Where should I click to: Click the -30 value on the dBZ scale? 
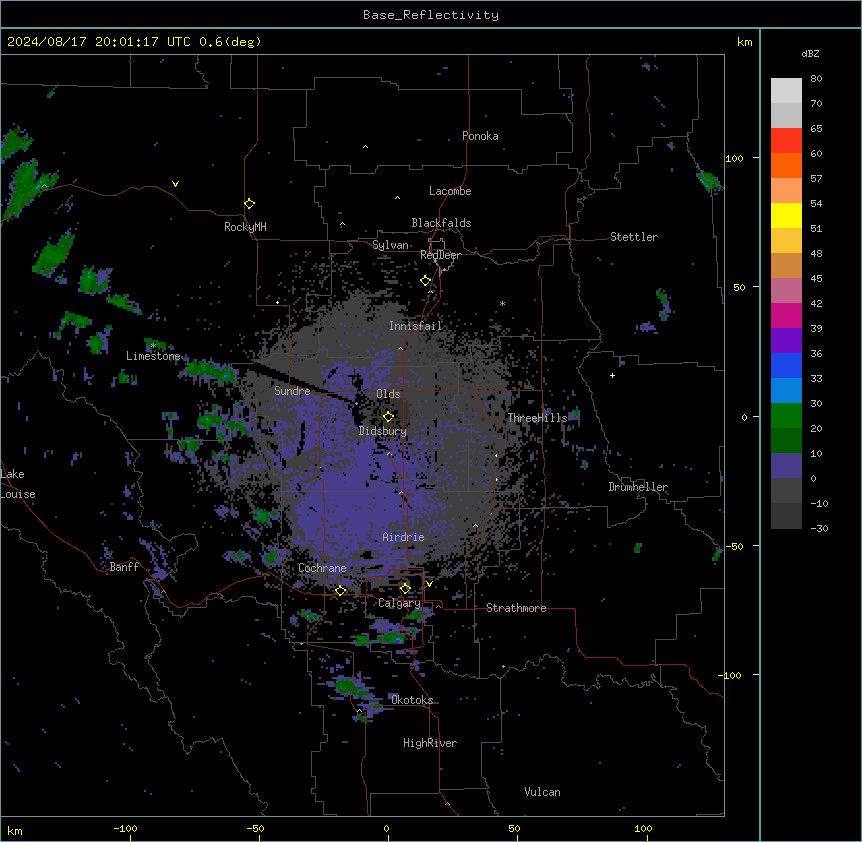[819, 528]
